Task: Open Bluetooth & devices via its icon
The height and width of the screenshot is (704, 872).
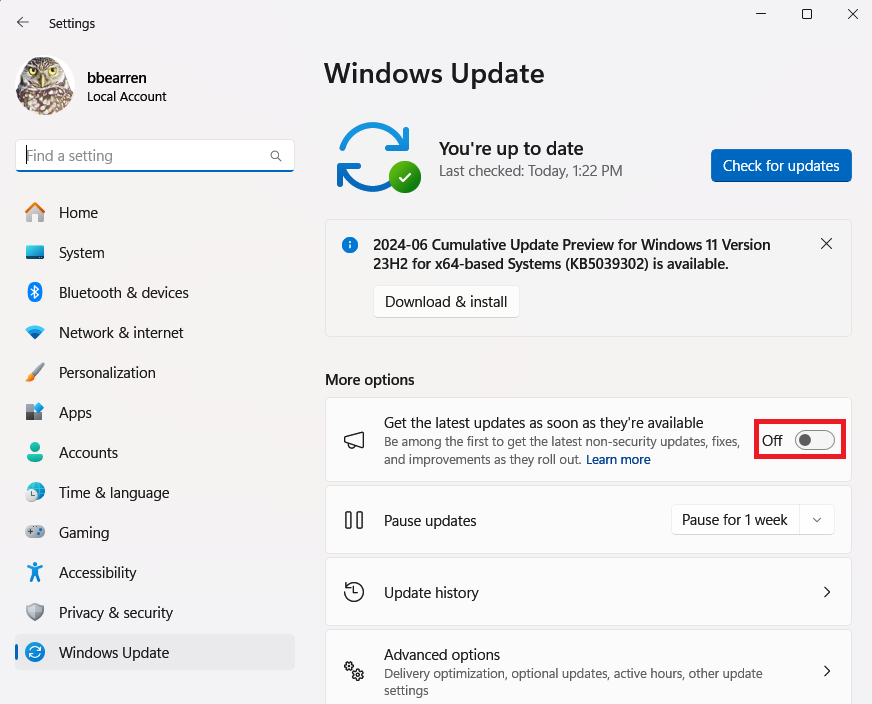Action: point(35,292)
